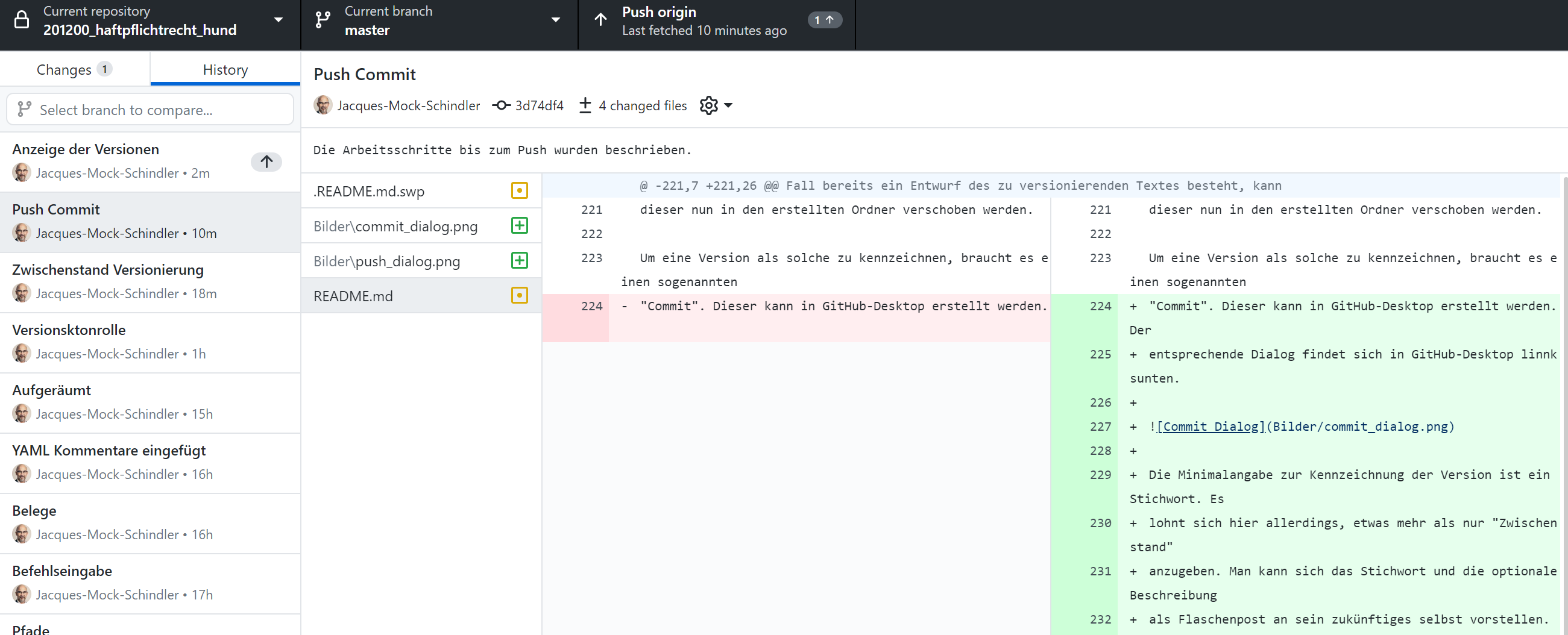The width and height of the screenshot is (1568, 635).
Task: Select the Versionsktonrolle commit
Action: [x=150, y=342]
